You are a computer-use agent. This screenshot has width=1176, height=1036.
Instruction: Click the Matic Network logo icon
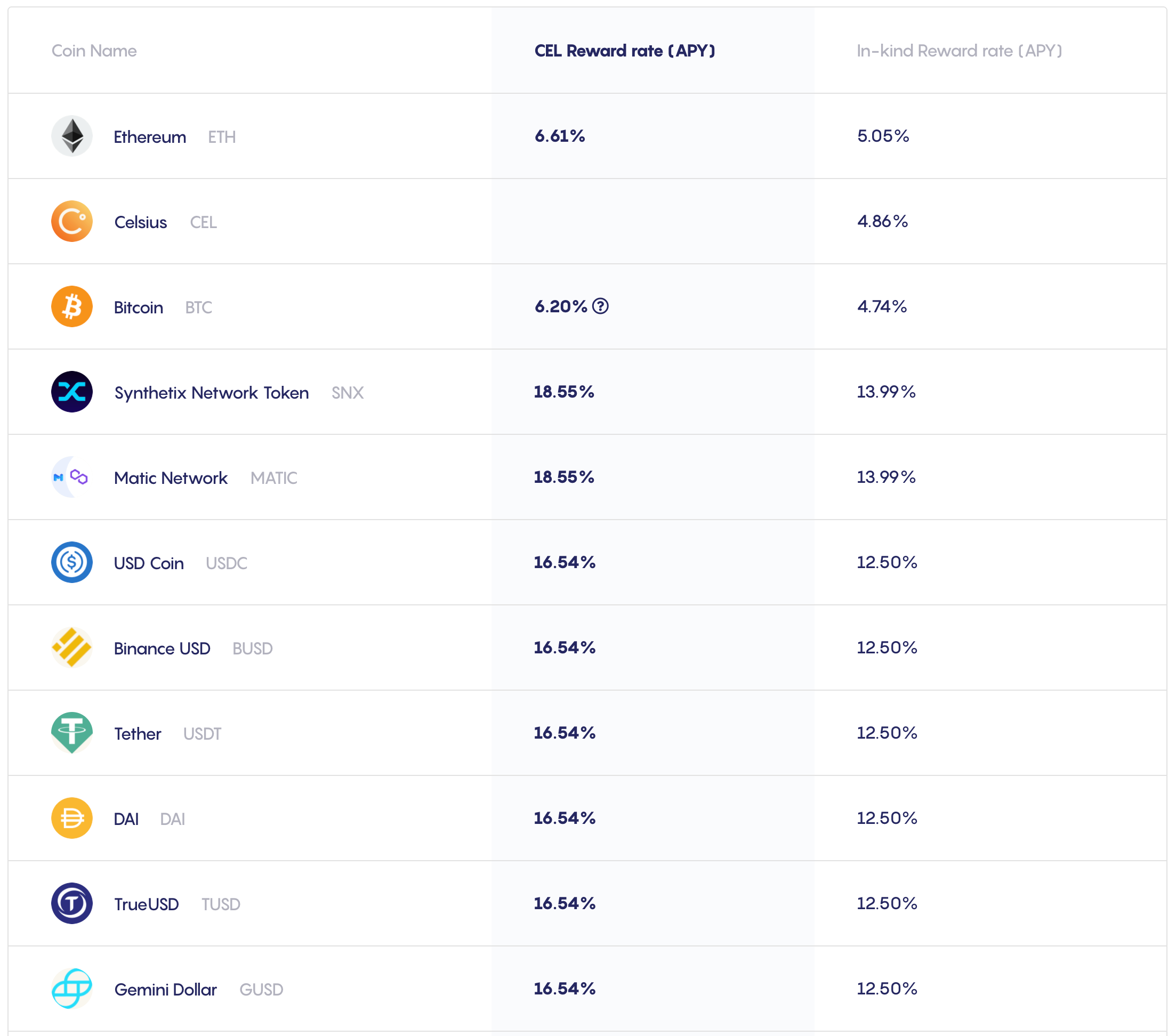point(72,477)
